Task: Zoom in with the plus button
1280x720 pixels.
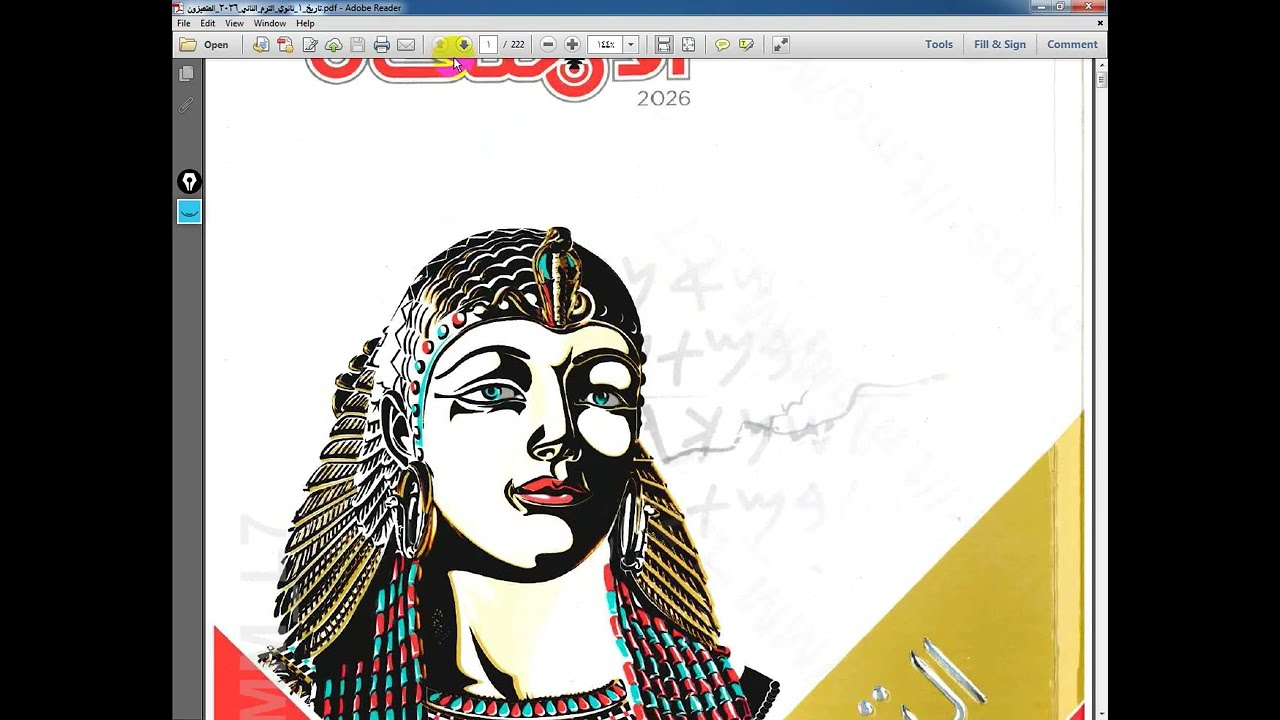Action: [x=572, y=45]
